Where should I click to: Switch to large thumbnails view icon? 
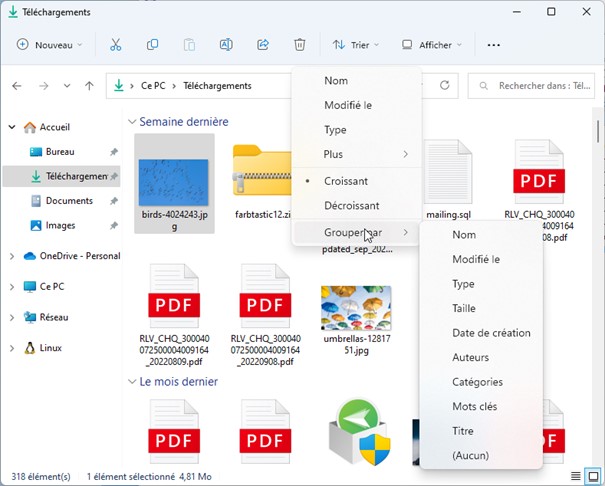(591, 476)
